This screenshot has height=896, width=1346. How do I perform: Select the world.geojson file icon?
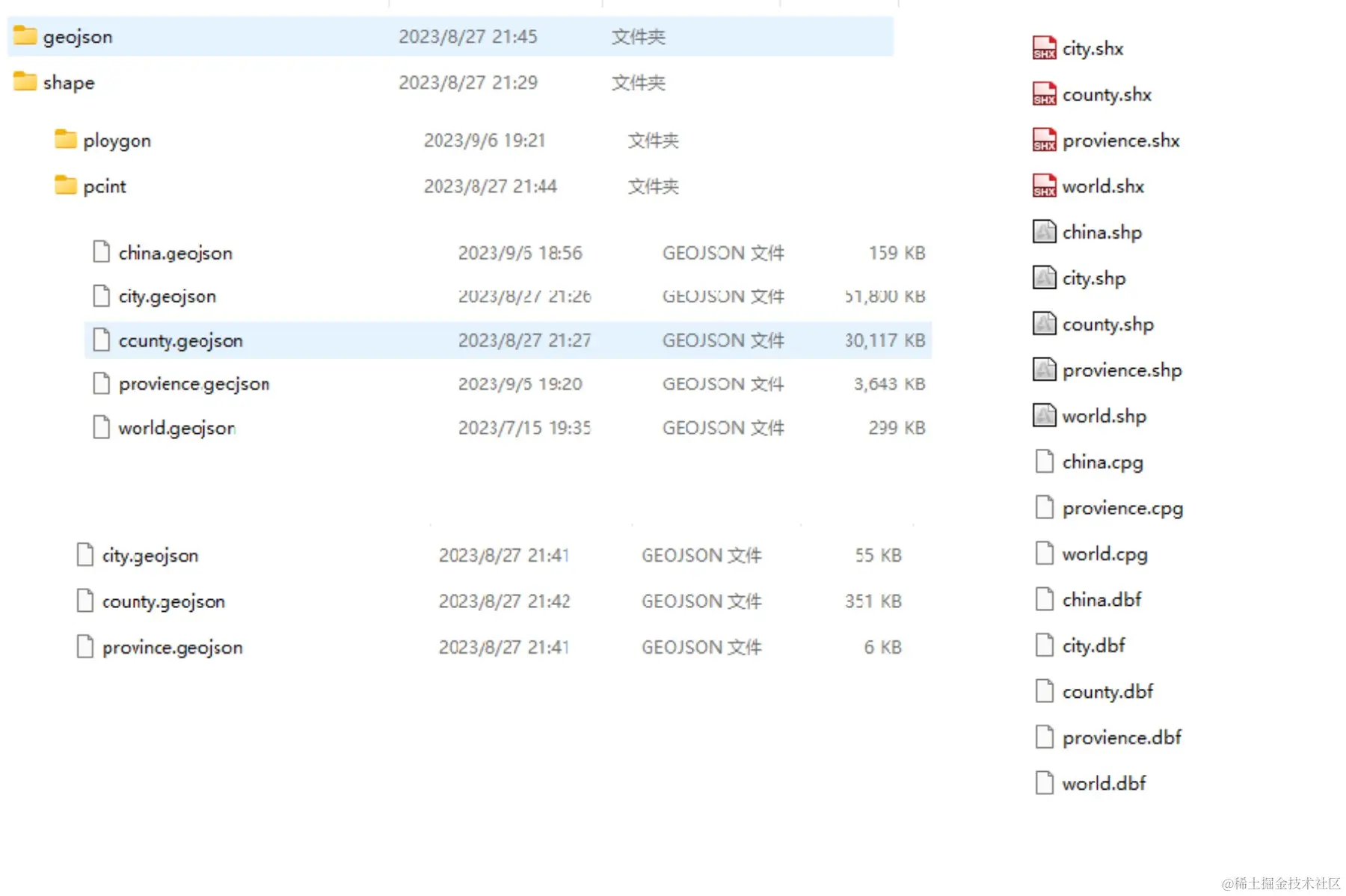point(101,427)
